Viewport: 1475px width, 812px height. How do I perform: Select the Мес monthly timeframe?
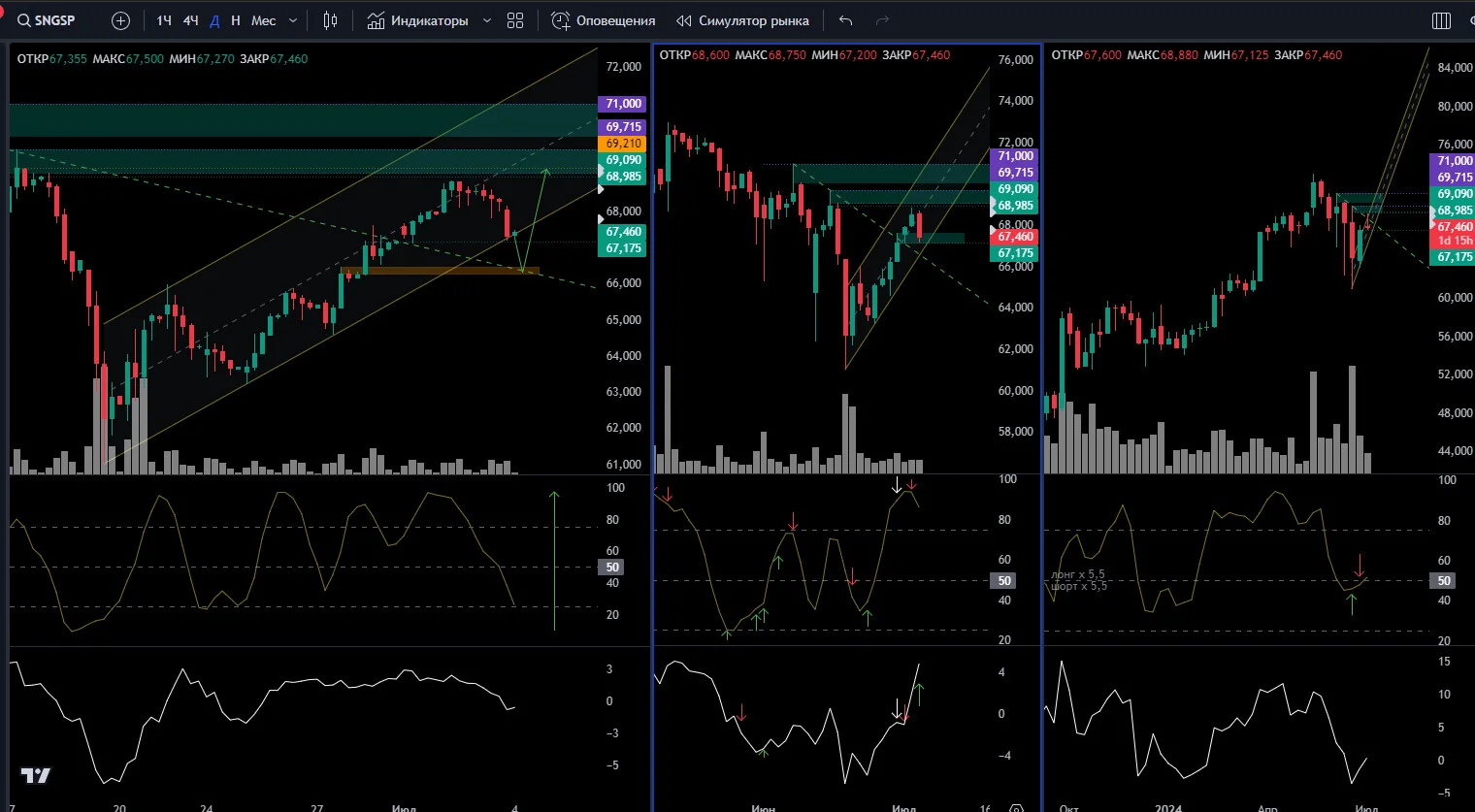click(x=264, y=20)
